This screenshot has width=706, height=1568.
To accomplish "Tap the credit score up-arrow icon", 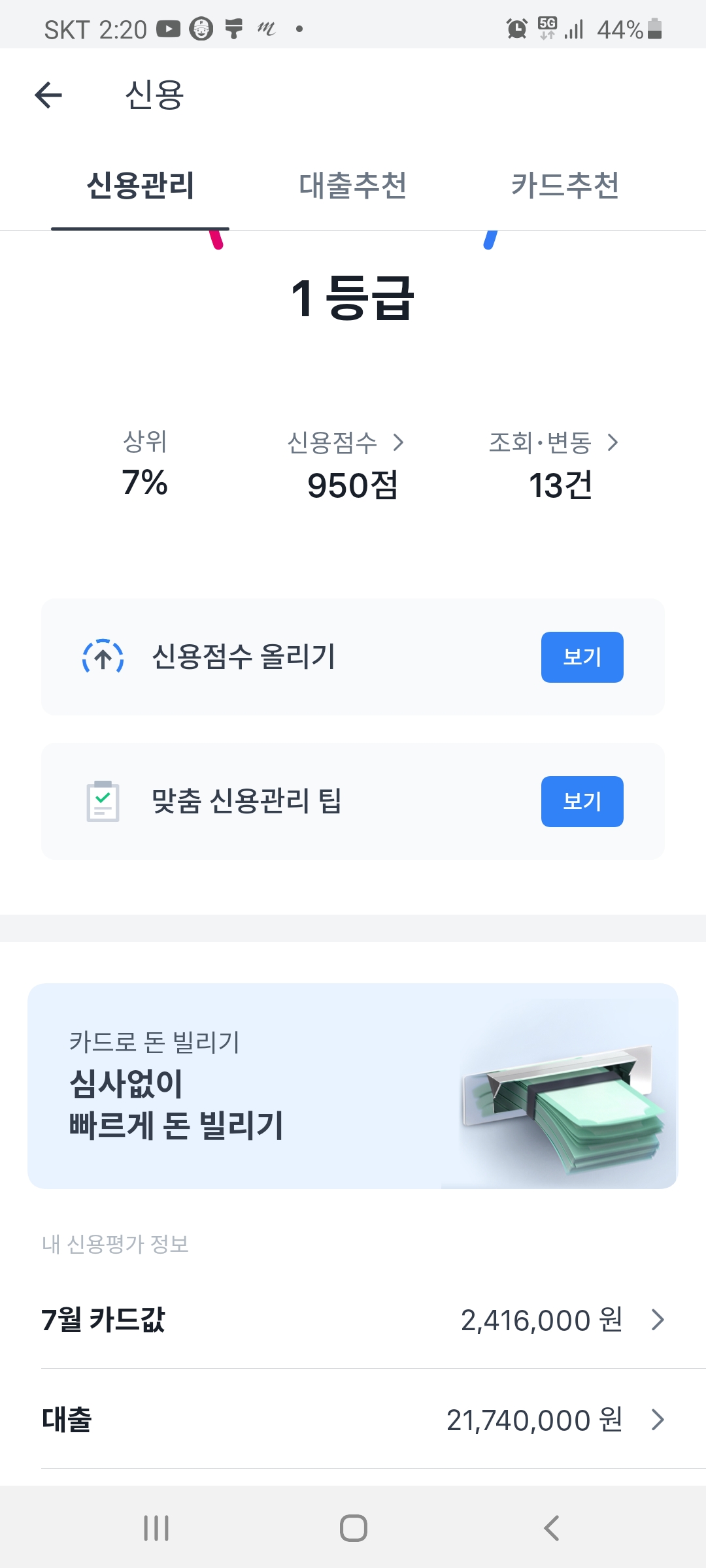I will [103, 657].
